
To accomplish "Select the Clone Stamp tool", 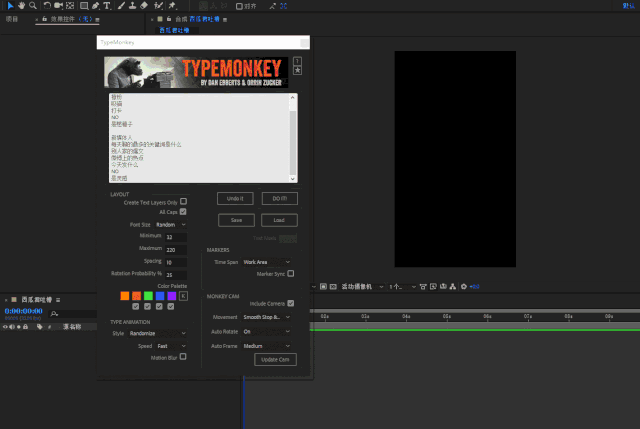I will point(132,6).
